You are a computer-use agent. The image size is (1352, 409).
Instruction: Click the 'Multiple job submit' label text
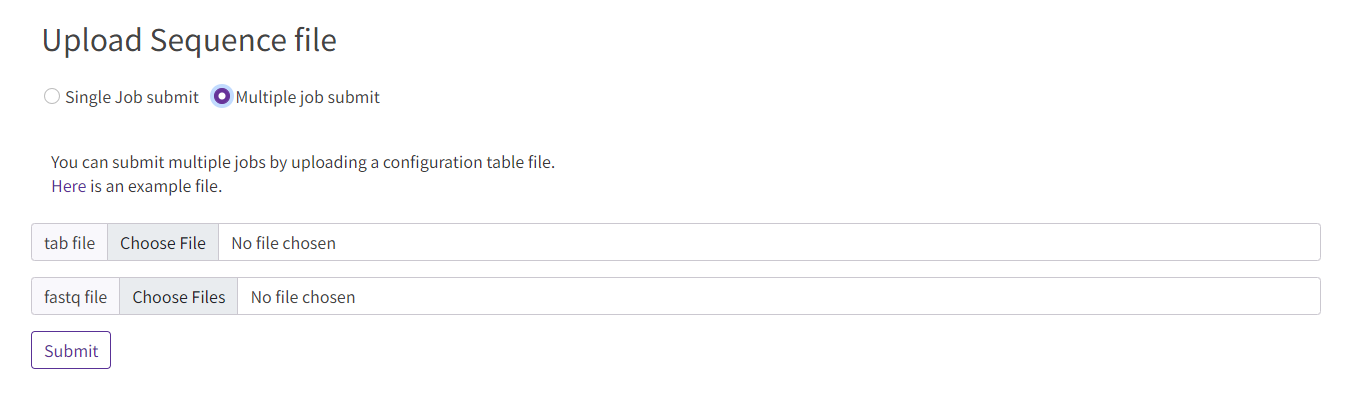pyautogui.click(x=308, y=97)
